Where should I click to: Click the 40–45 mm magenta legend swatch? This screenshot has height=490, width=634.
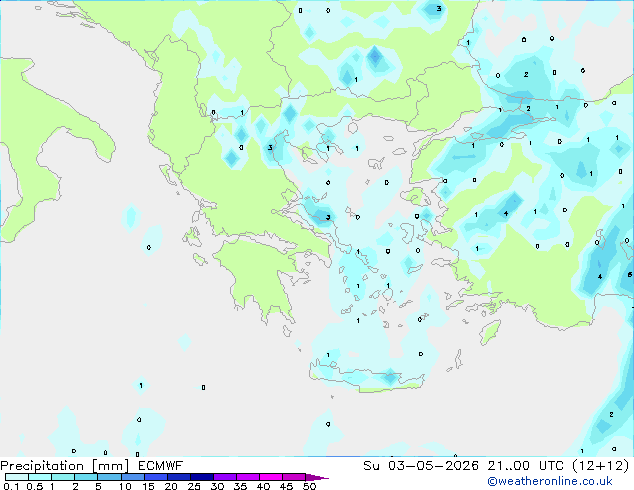[x=271, y=477]
